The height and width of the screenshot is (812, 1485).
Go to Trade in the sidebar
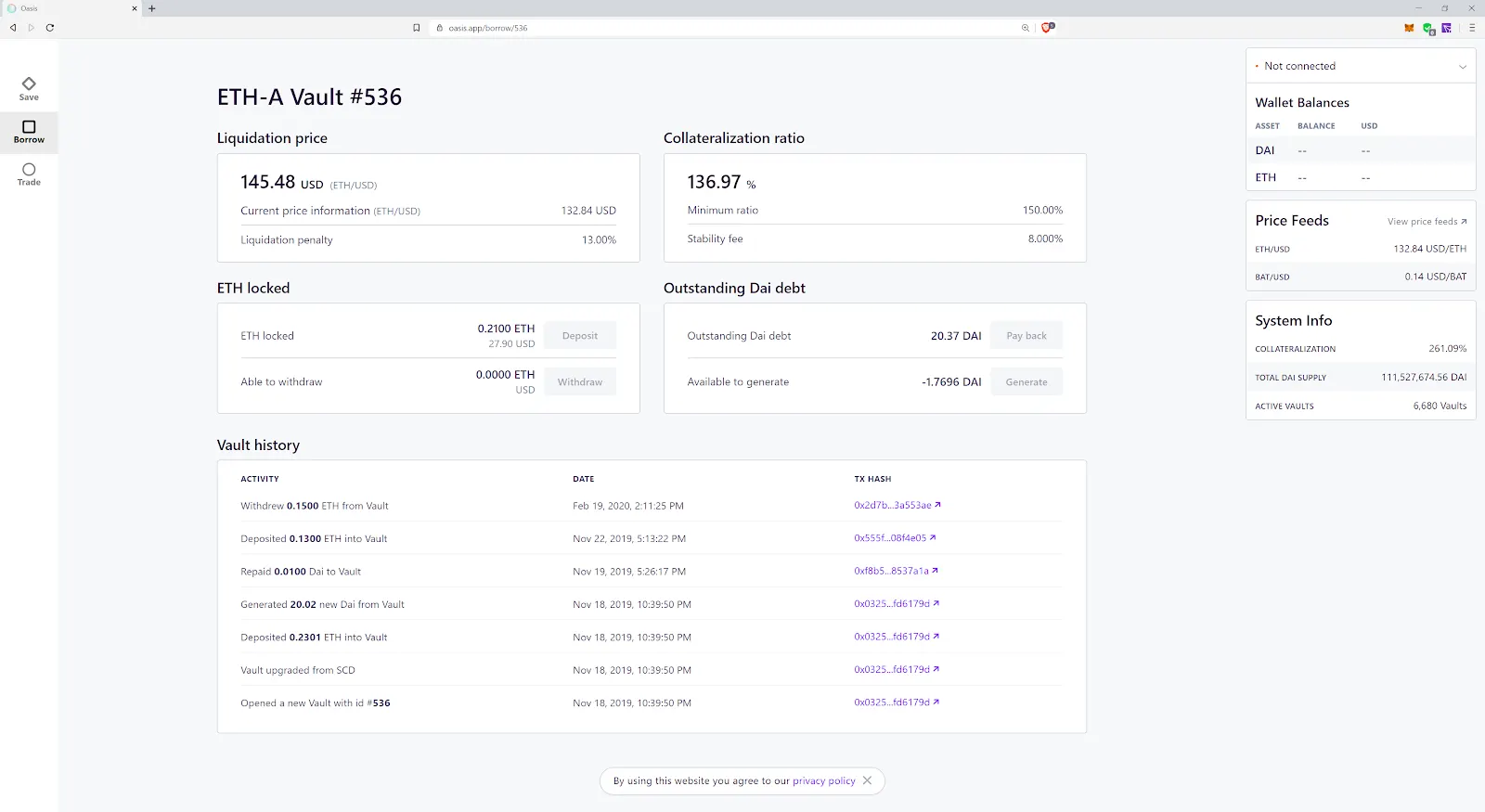(29, 174)
